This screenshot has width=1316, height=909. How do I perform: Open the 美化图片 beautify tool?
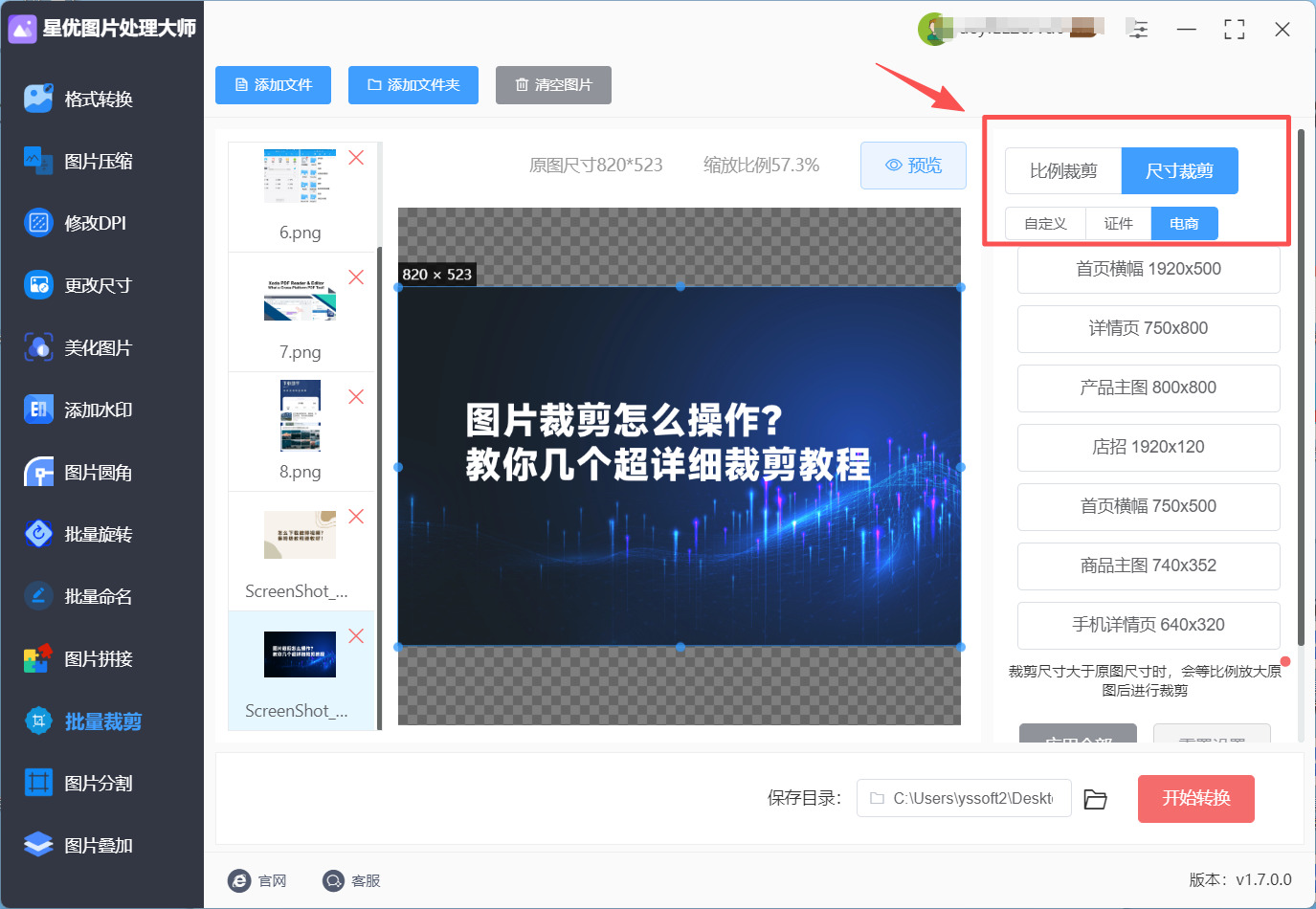click(x=78, y=347)
